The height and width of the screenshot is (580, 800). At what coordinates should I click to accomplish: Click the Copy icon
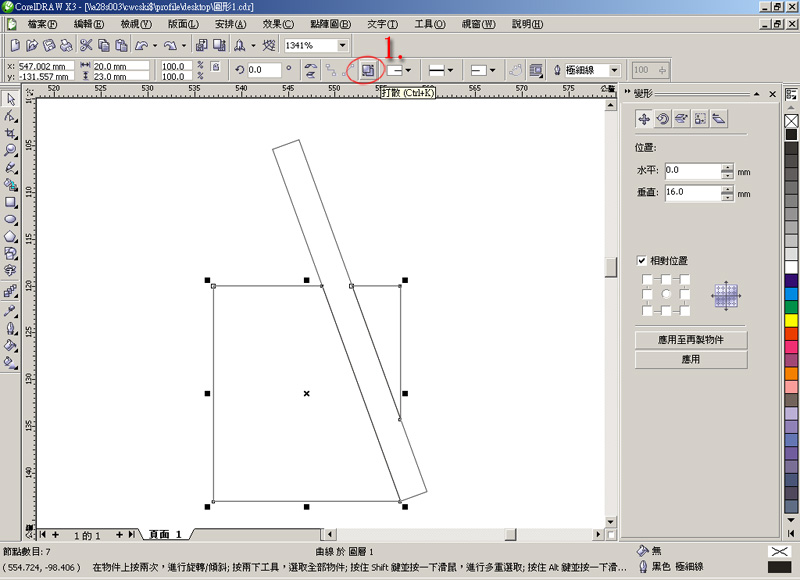(104, 45)
